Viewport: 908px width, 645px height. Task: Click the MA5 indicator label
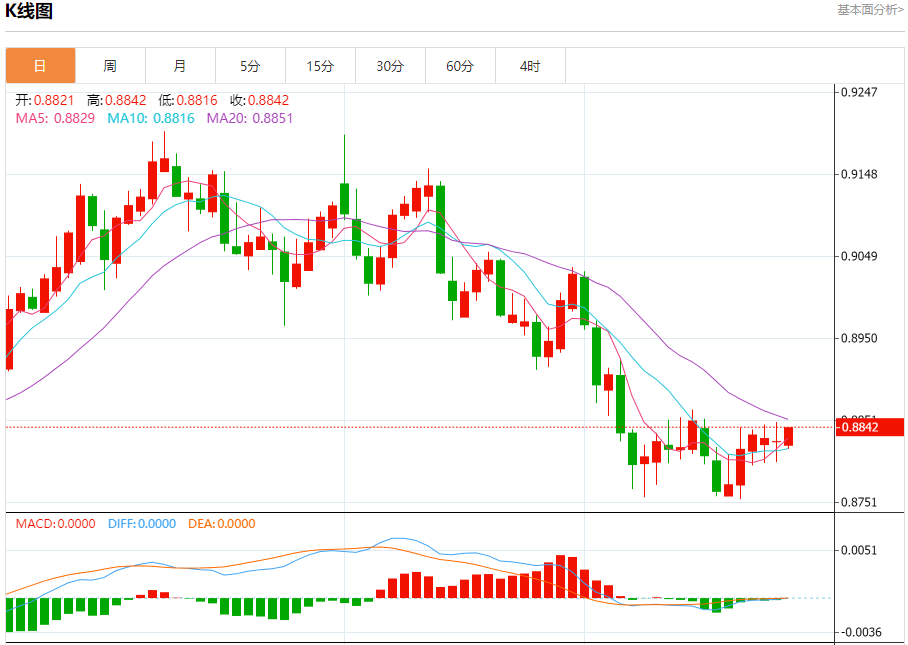point(55,118)
